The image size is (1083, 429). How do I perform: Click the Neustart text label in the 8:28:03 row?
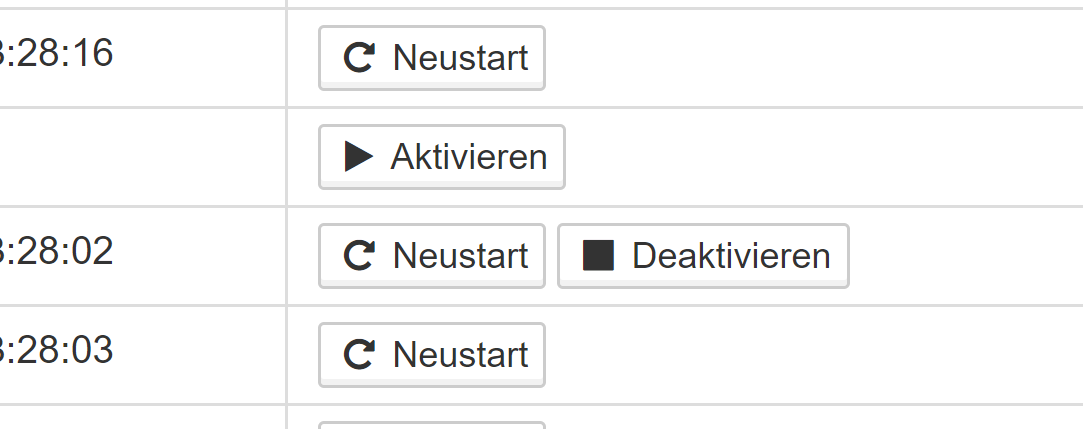460,354
